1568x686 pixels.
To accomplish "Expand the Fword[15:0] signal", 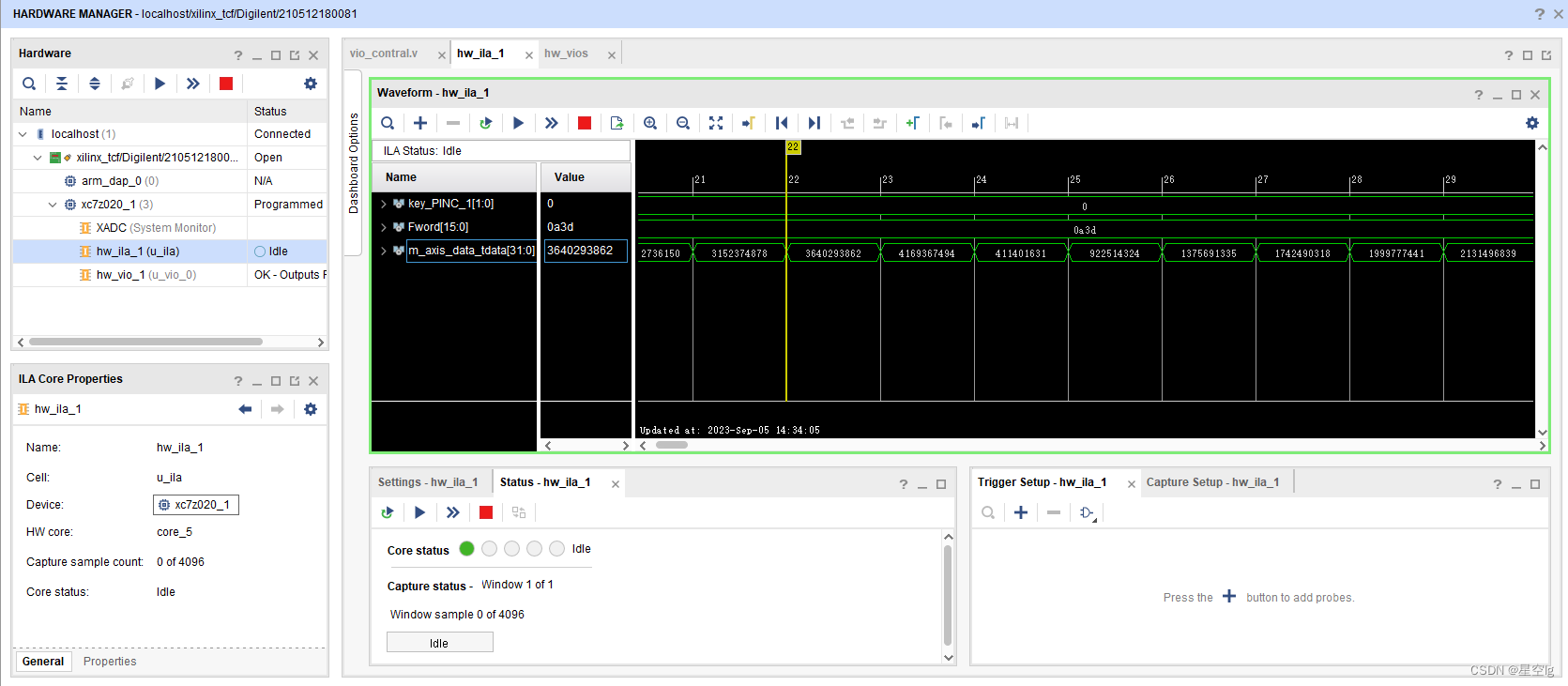I will pyautogui.click(x=383, y=227).
